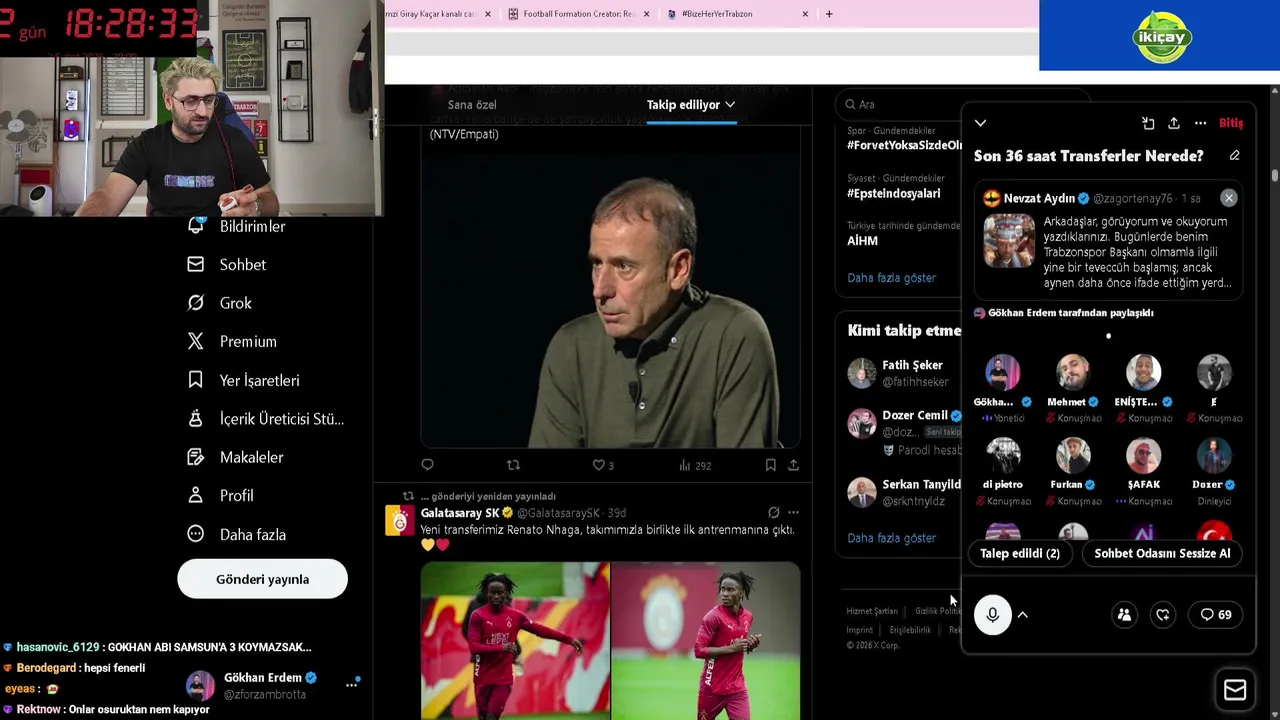Image resolution: width=1280 pixels, height=720 pixels.
Task: Share the Space via upload icon
Action: pyautogui.click(x=1174, y=123)
